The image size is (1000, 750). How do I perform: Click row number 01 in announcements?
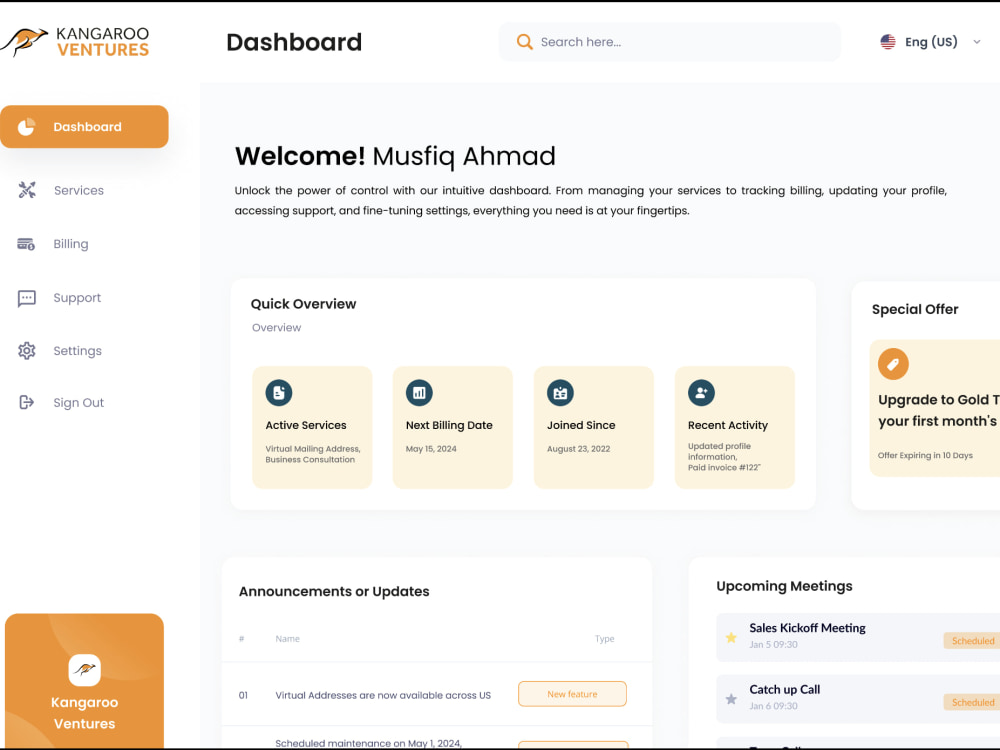click(243, 695)
